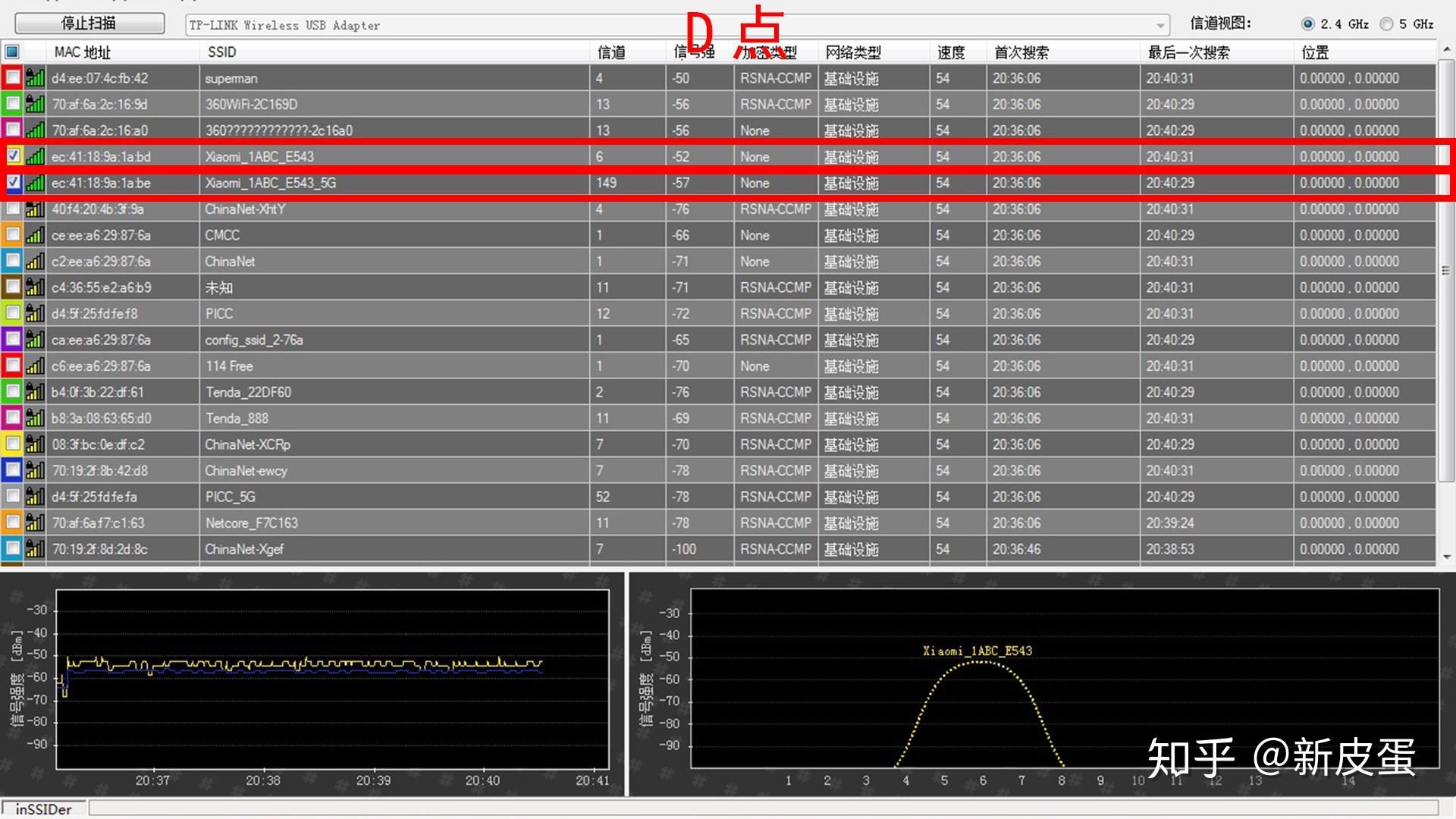Viewport: 1456px width, 819px height.
Task: Click color checkbox for ChinaNet-XCRp network
Action: [13, 444]
